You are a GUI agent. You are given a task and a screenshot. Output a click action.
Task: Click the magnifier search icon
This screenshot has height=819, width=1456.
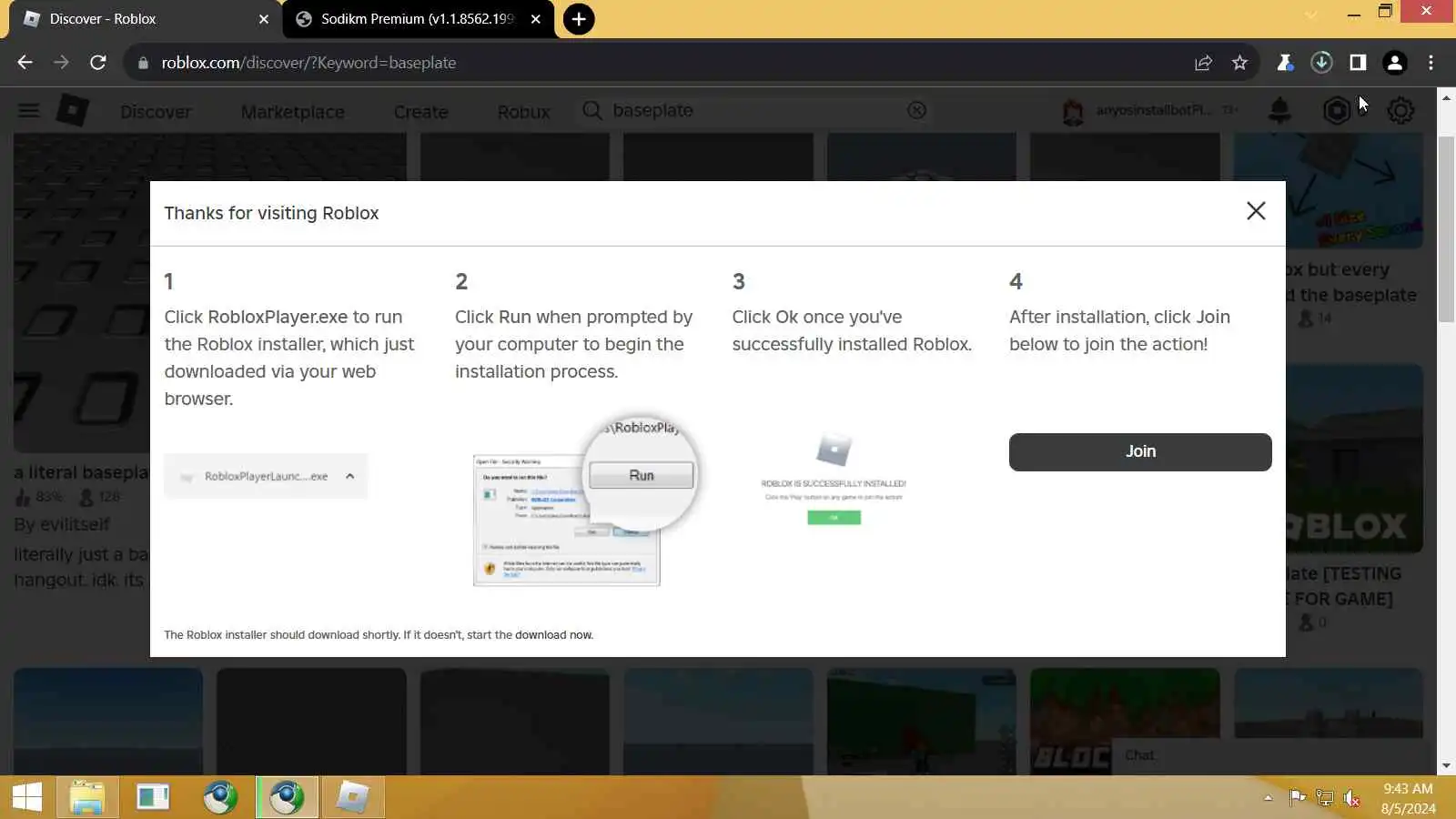[592, 110]
